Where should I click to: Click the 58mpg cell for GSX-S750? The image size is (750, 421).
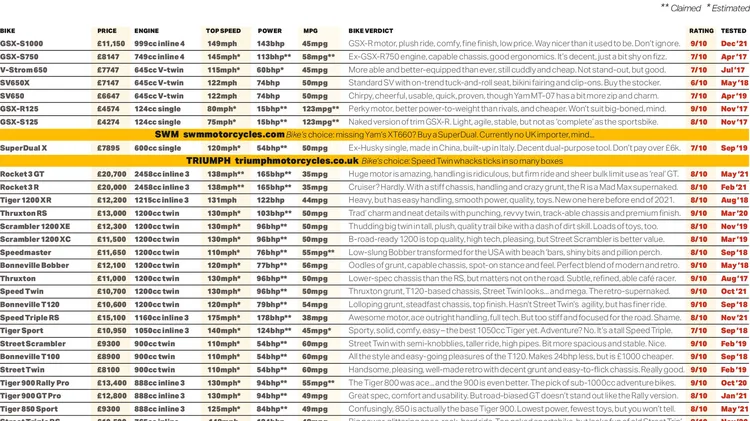pyautogui.click(x=319, y=56)
